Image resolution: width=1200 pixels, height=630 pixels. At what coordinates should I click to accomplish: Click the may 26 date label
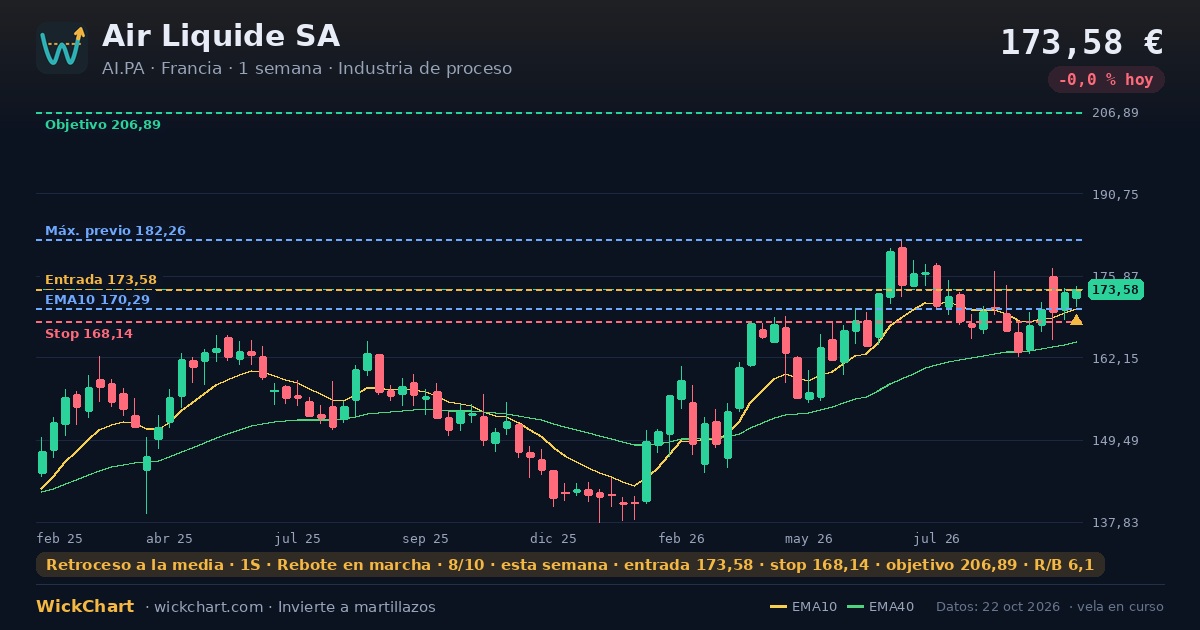809,539
